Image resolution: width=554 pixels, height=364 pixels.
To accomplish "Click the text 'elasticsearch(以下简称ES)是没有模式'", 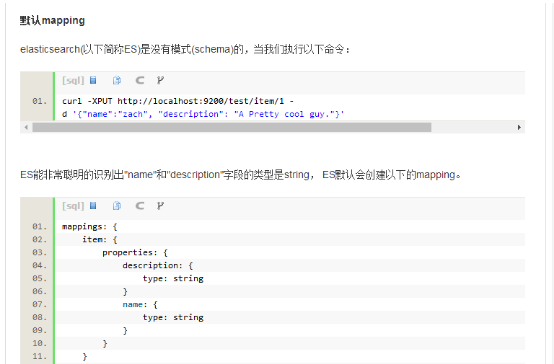I will (x=105, y=49).
